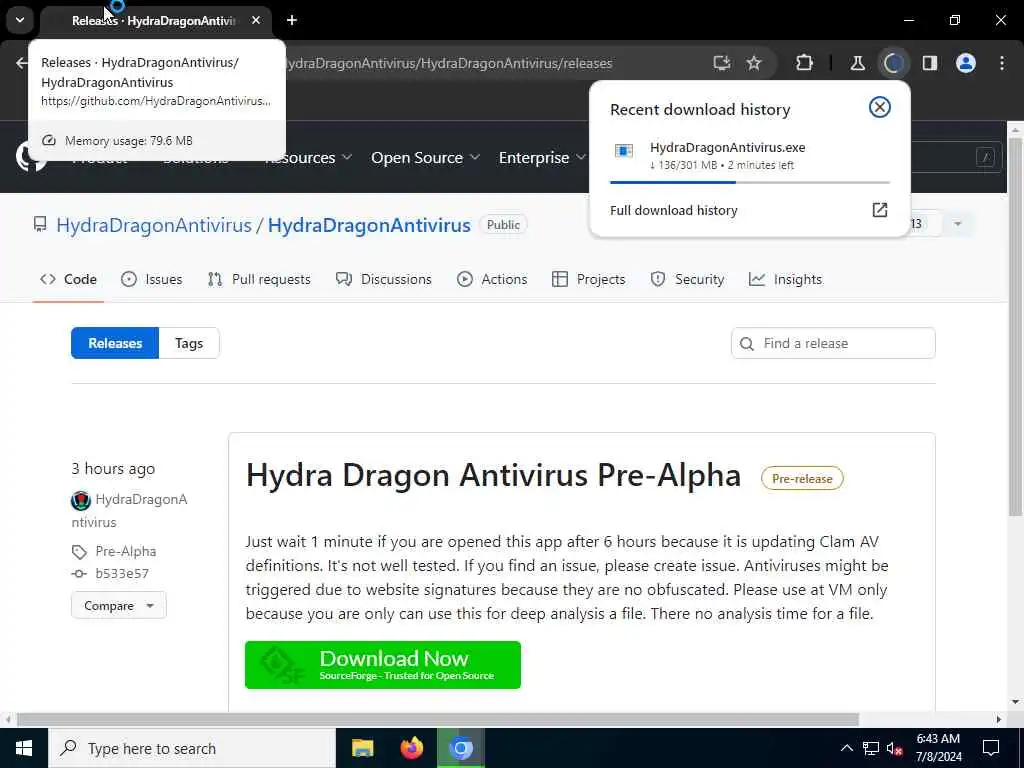1024x768 pixels.
Task: Click the downloads progress icon in toolbar
Action: [x=893, y=63]
